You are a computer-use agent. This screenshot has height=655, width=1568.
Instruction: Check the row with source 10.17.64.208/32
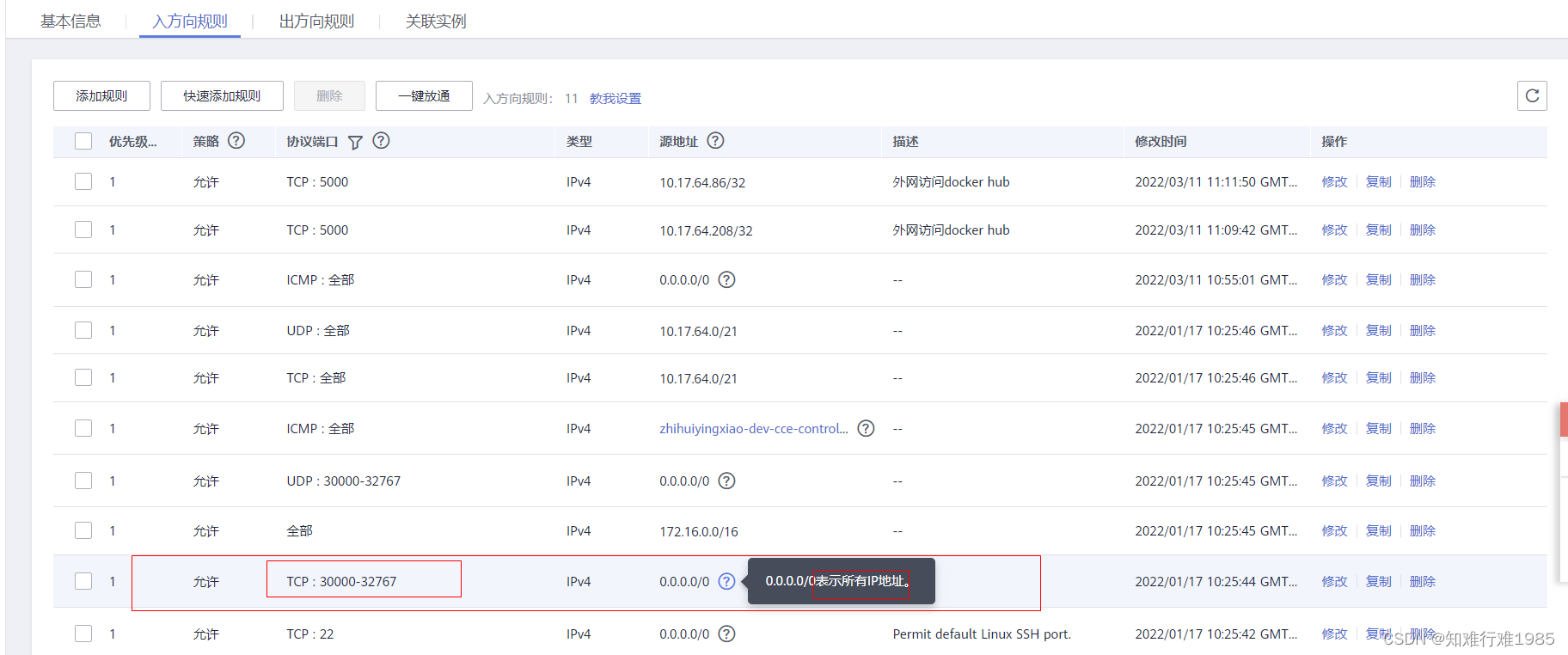point(83,230)
